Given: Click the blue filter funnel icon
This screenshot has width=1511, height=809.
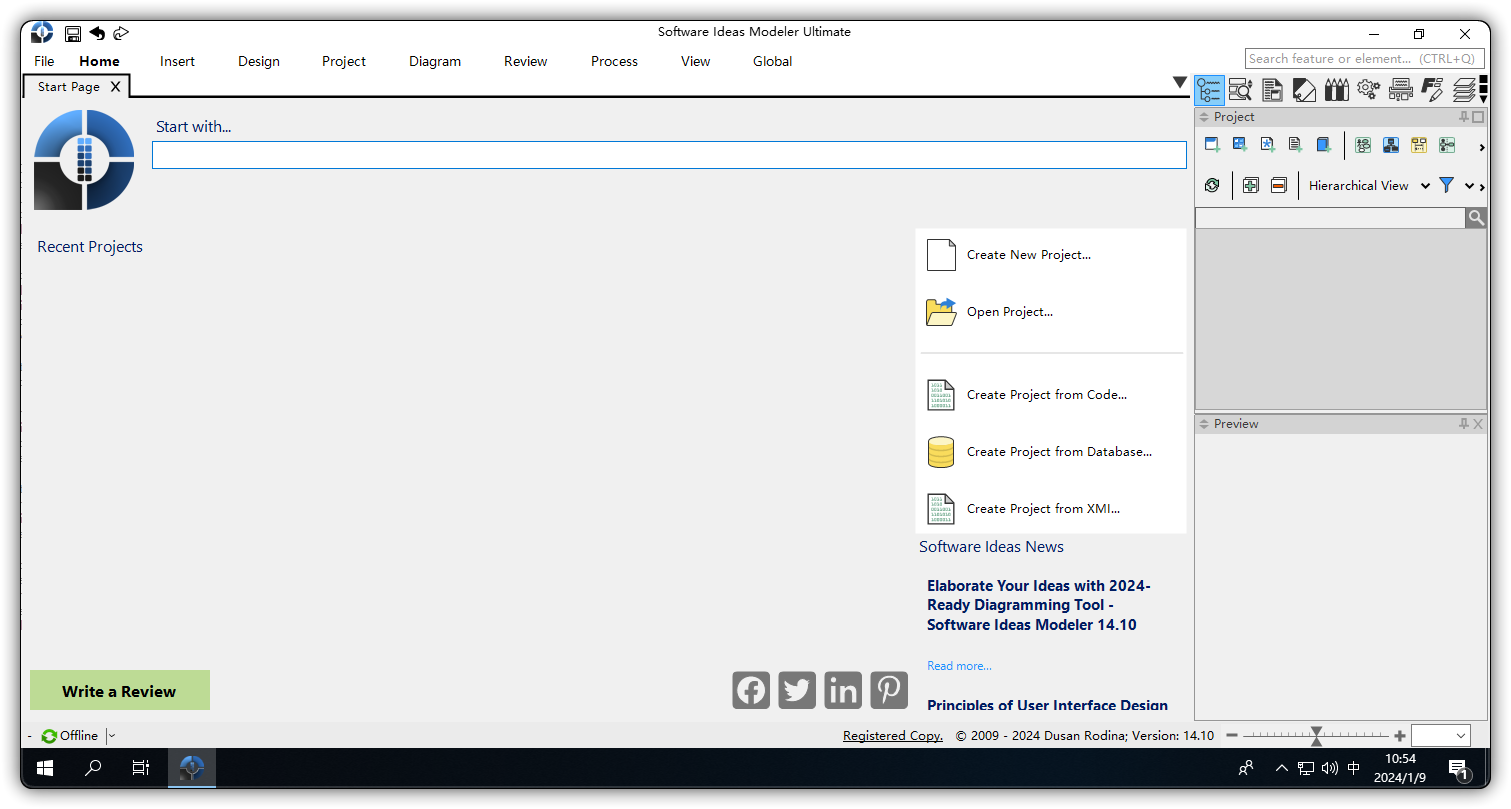Looking at the screenshot, I should click(1446, 185).
